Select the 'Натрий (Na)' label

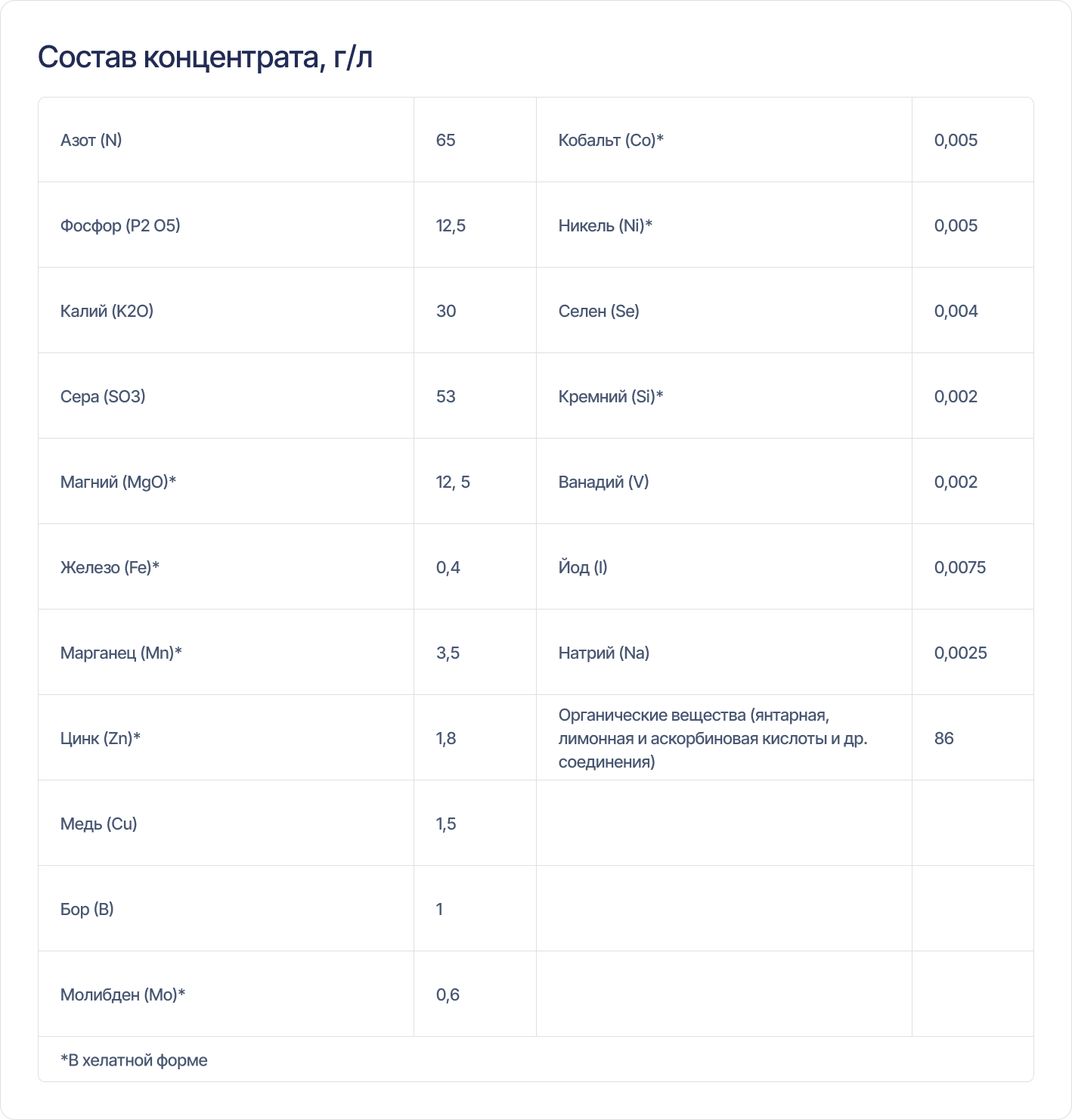[x=603, y=653]
